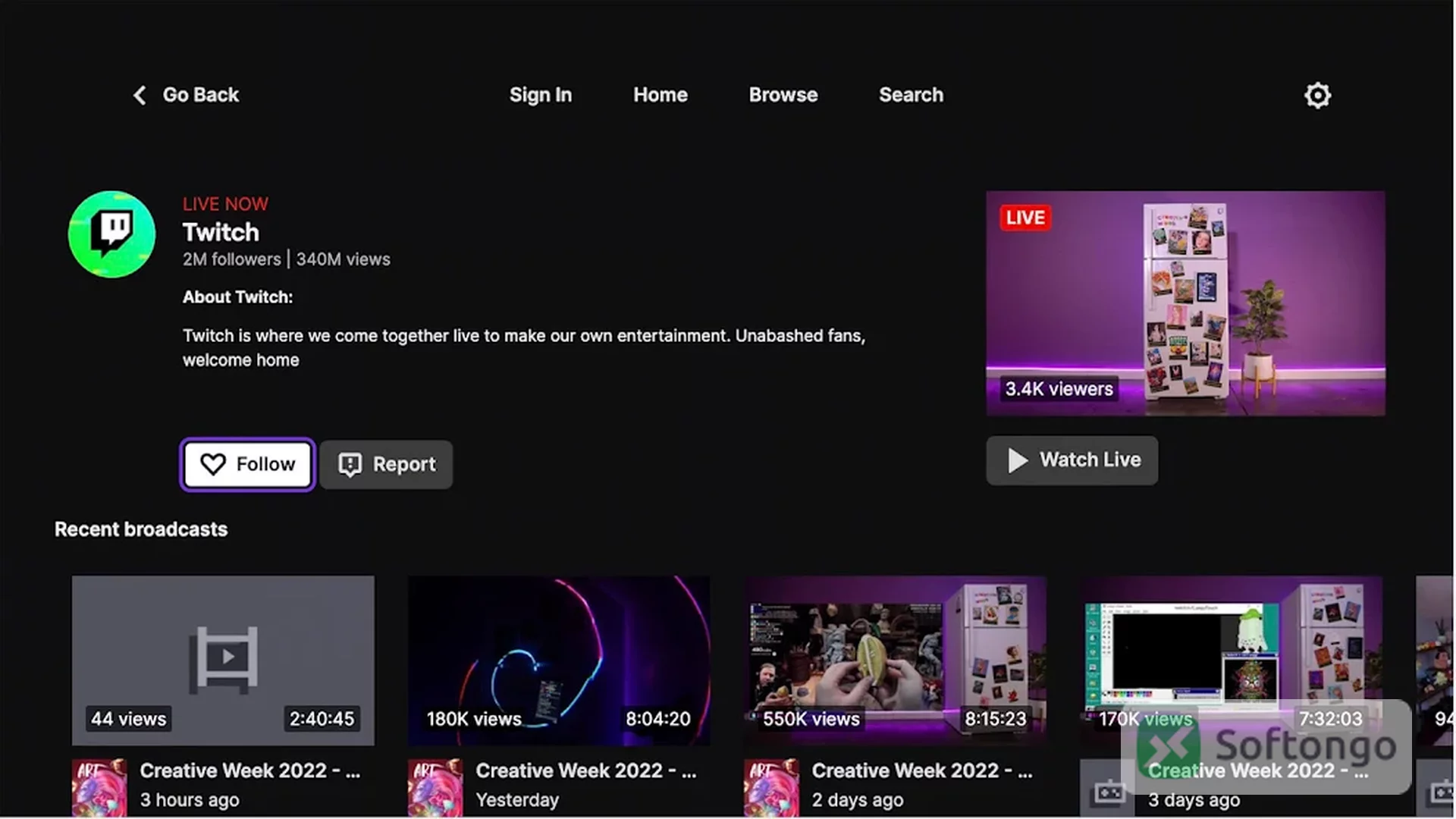Click the Watch Live button
Screen dimensions: 1456x819
point(1072,460)
